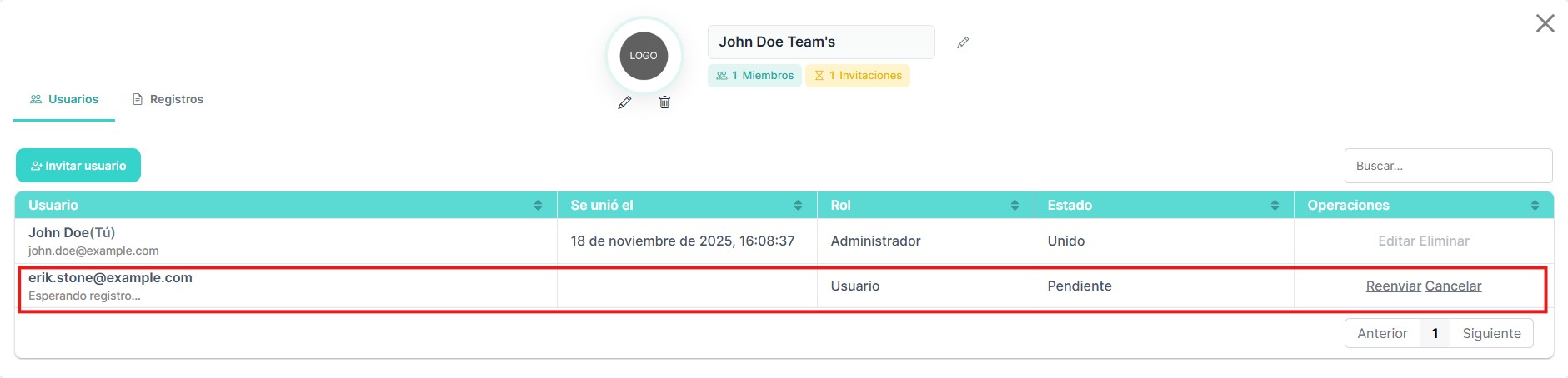This screenshot has width=1568, height=378.
Task: Cancel the pending invitation for erik.stone
Action: (x=1453, y=286)
